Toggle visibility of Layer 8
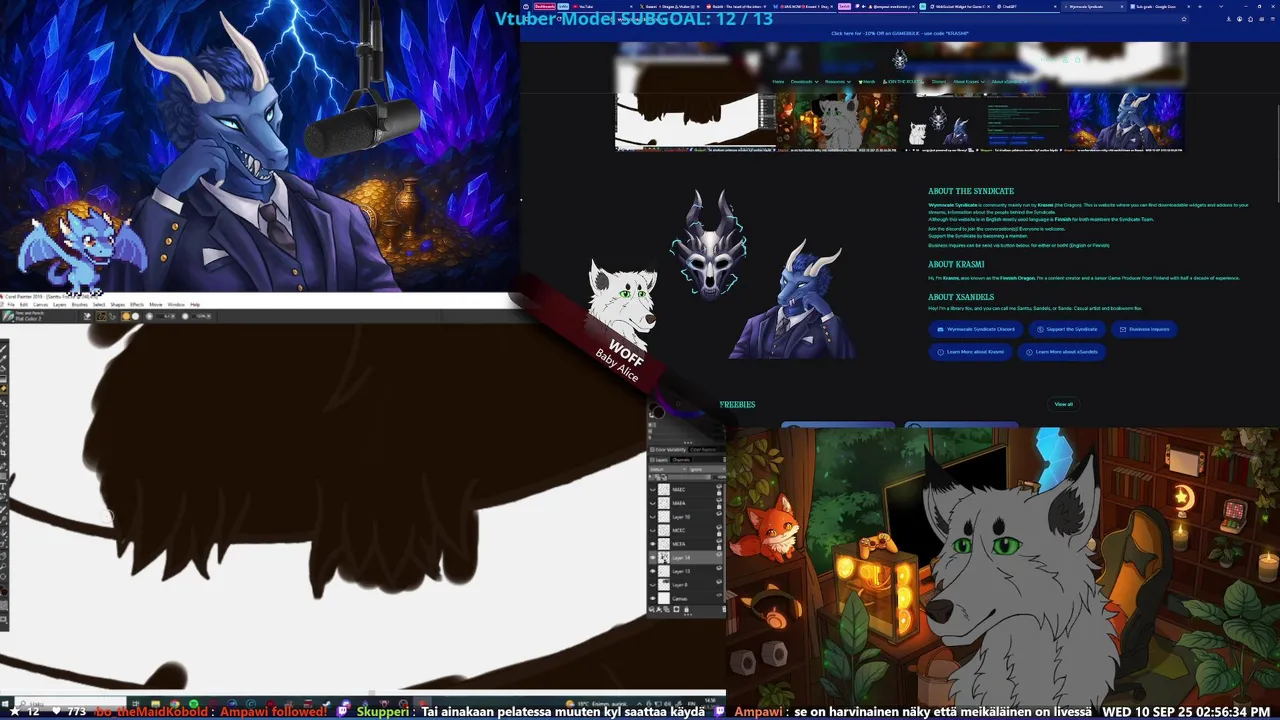1280x720 pixels. point(652,585)
